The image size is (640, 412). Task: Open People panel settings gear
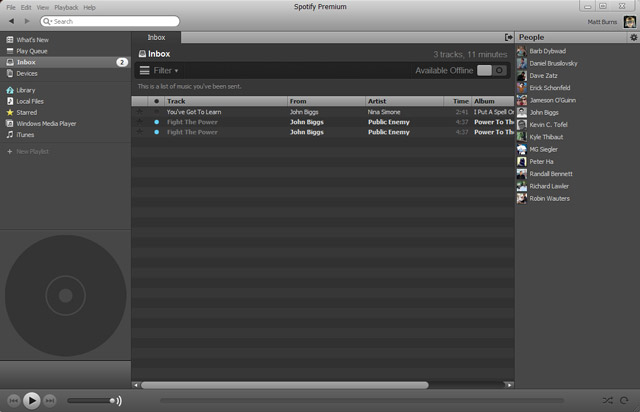pyautogui.click(x=633, y=37)
